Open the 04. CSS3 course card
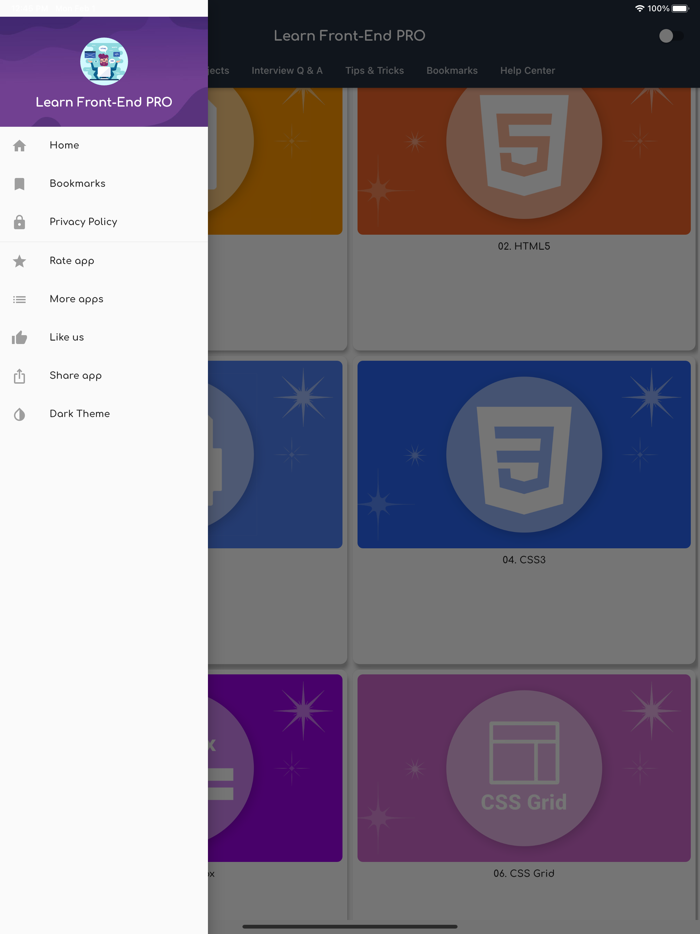 (524, 510)
